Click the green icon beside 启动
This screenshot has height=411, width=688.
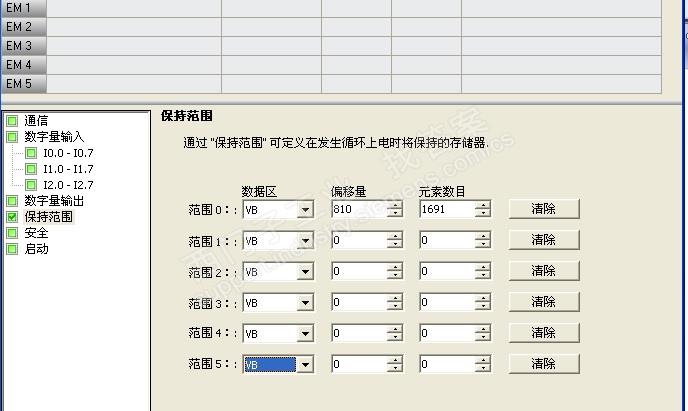click(12, 248)
